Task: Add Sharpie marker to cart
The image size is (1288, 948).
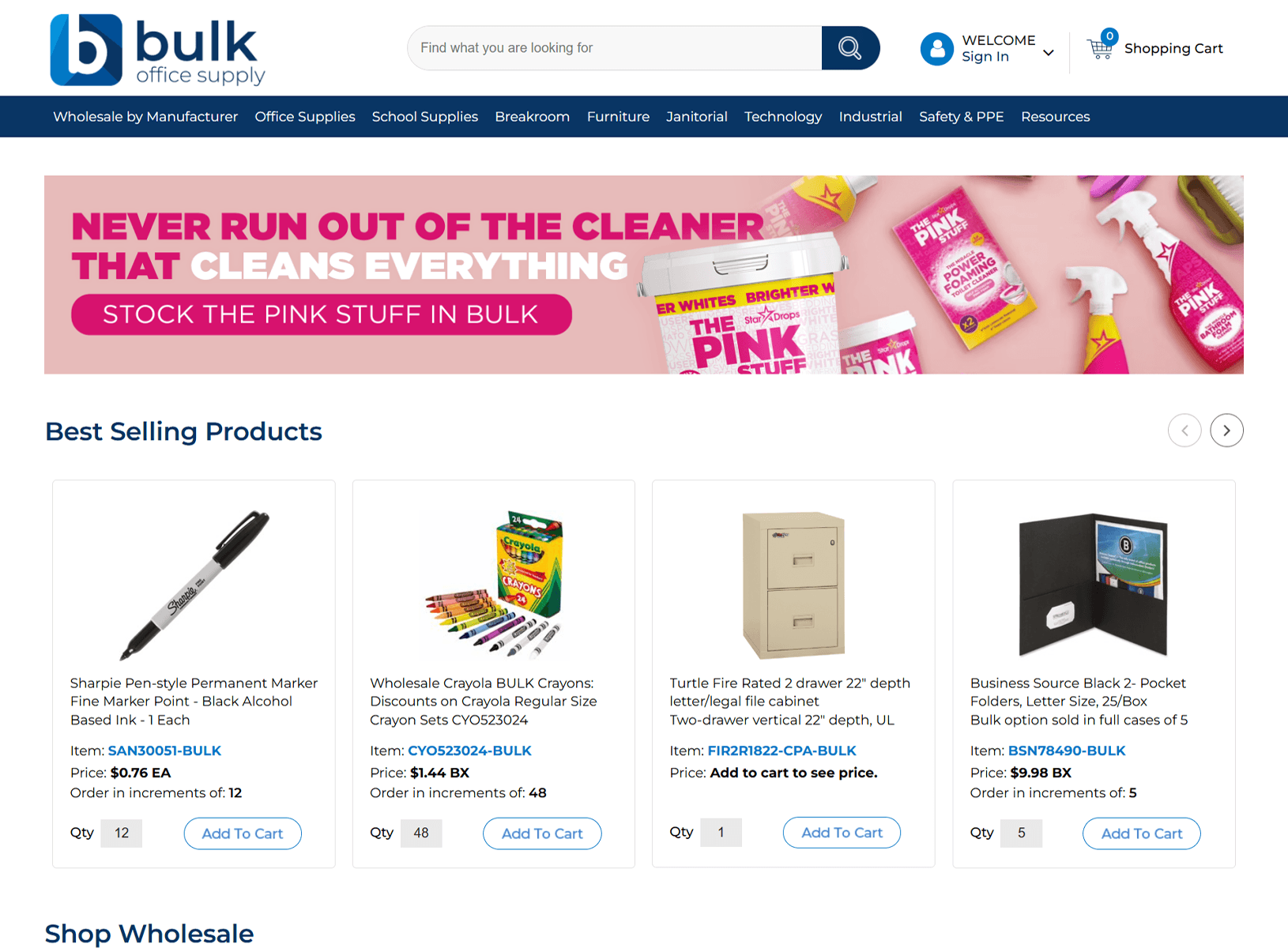Action: click(243, 833)
